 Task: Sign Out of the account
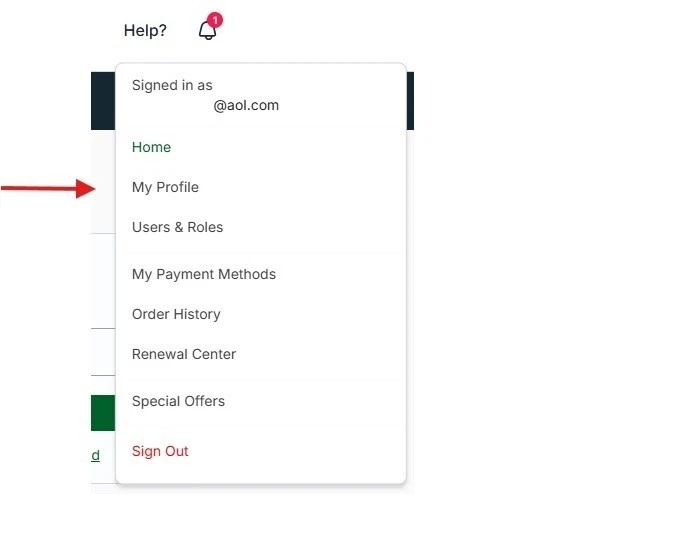click(x=160, y=451)
